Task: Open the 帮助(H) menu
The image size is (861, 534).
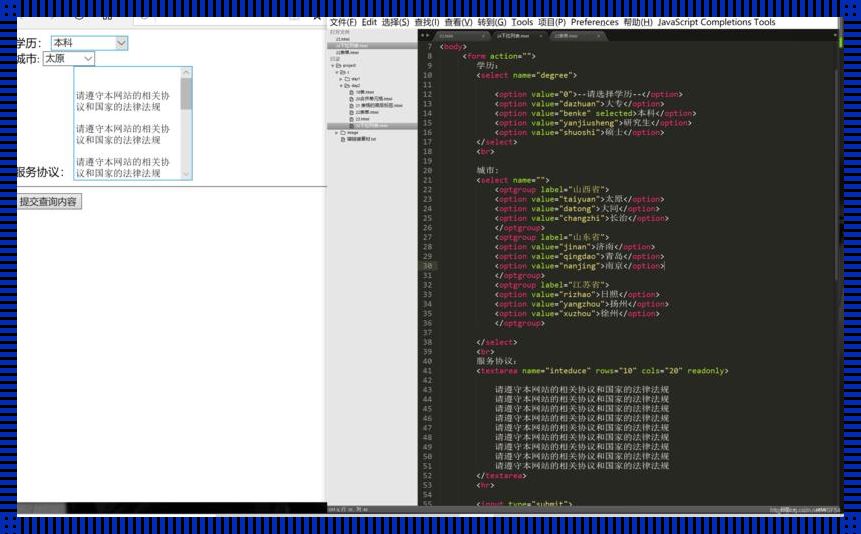Action: [x=638, y=22]
